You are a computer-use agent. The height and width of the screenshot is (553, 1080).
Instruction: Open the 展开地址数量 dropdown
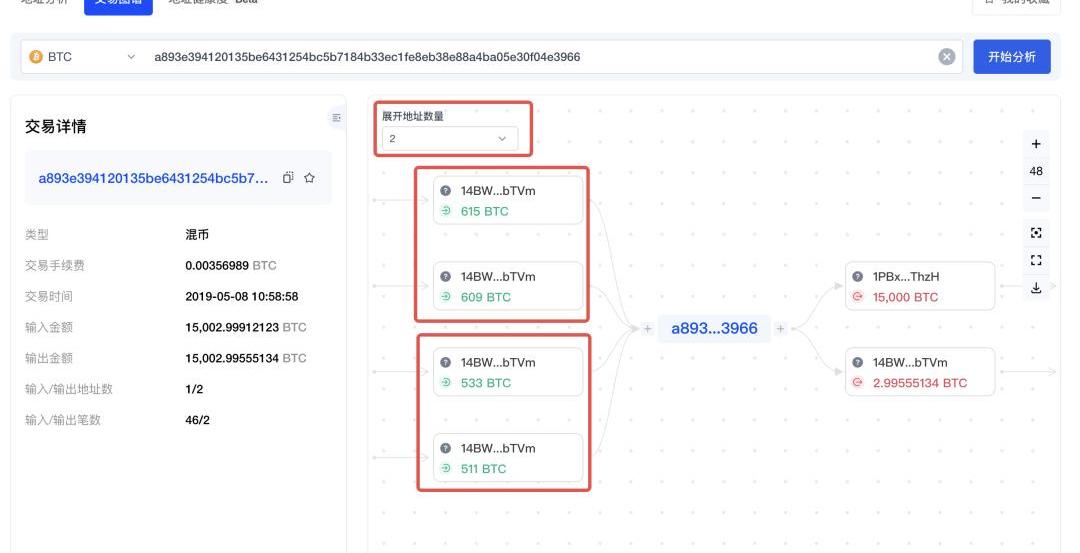[447, 139]
